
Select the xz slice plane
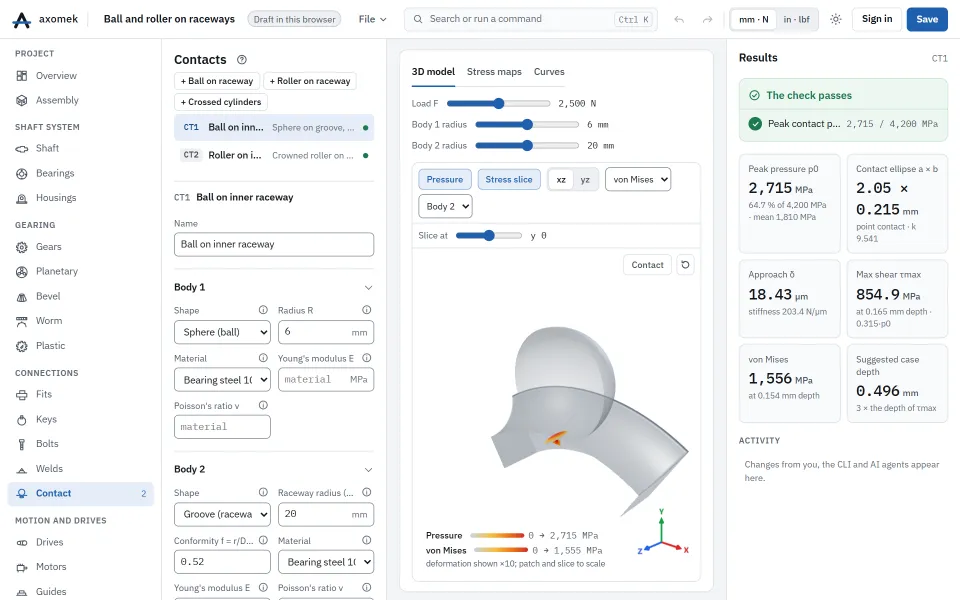tap(561, 179)
